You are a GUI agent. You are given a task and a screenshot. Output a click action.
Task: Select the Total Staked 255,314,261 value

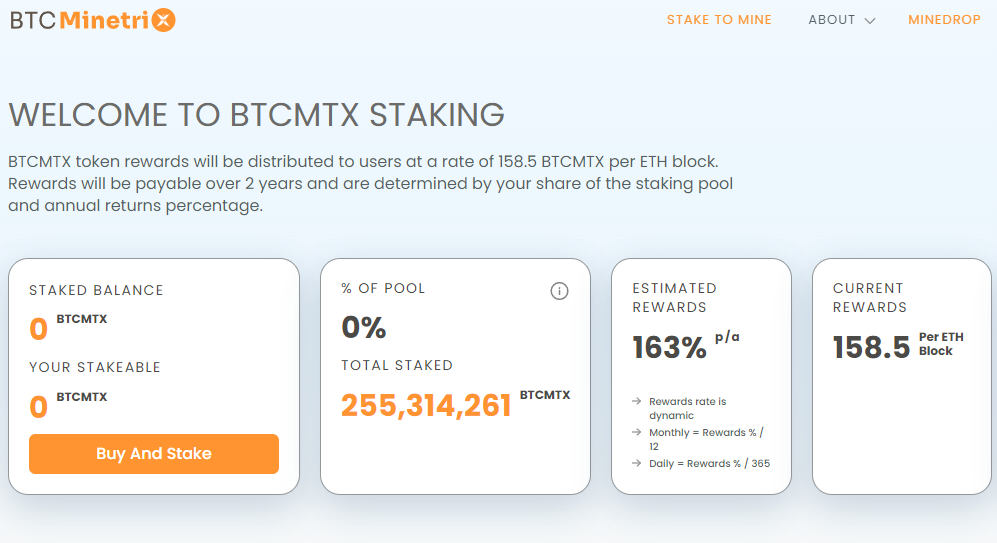[x=426, y=406]
